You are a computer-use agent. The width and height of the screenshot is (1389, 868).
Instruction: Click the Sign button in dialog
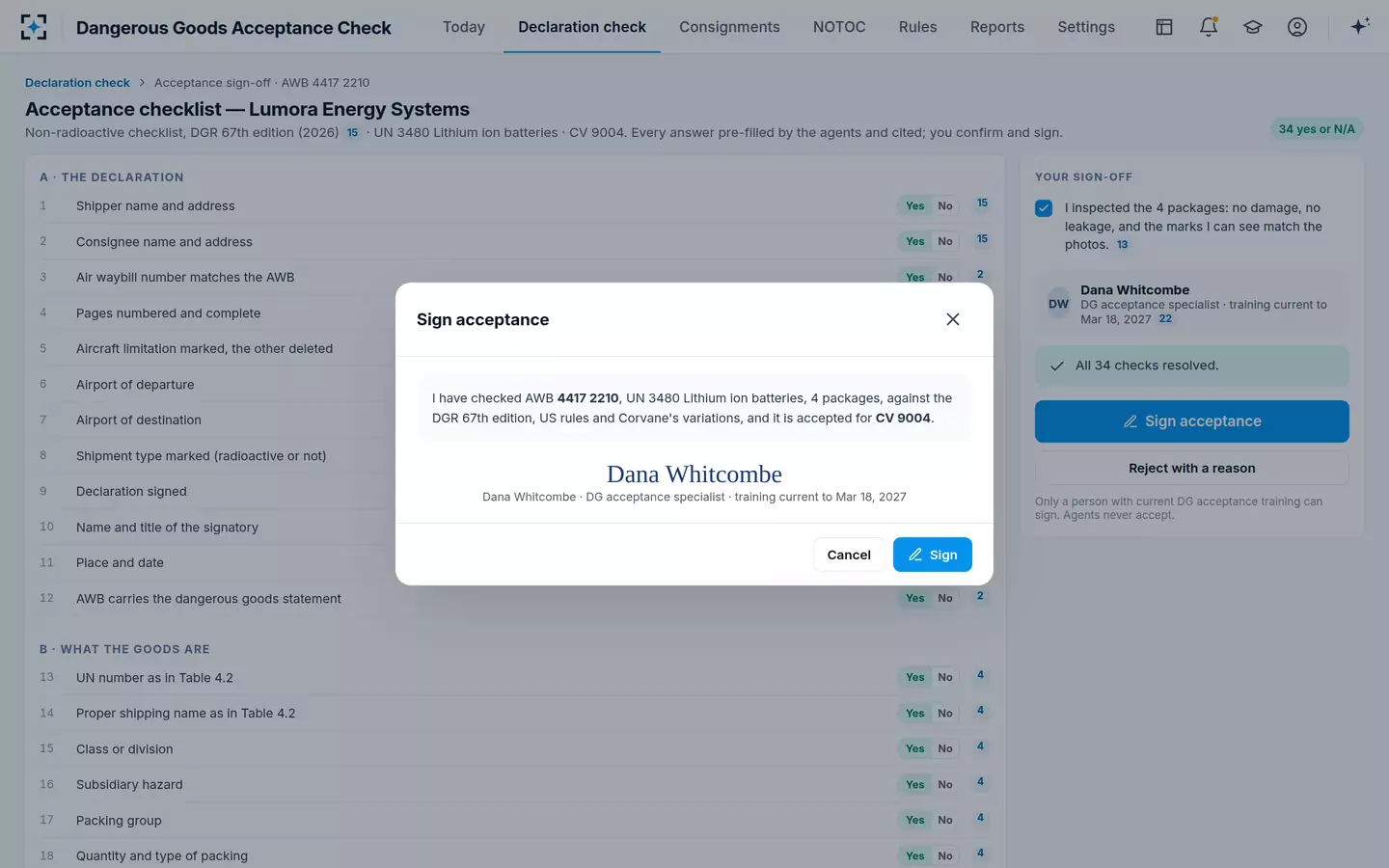(932, 555)
